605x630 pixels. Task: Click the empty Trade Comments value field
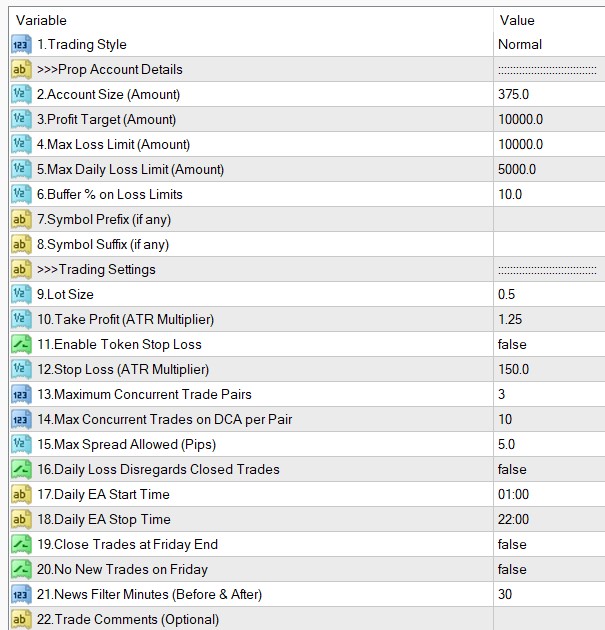[547, 619]
